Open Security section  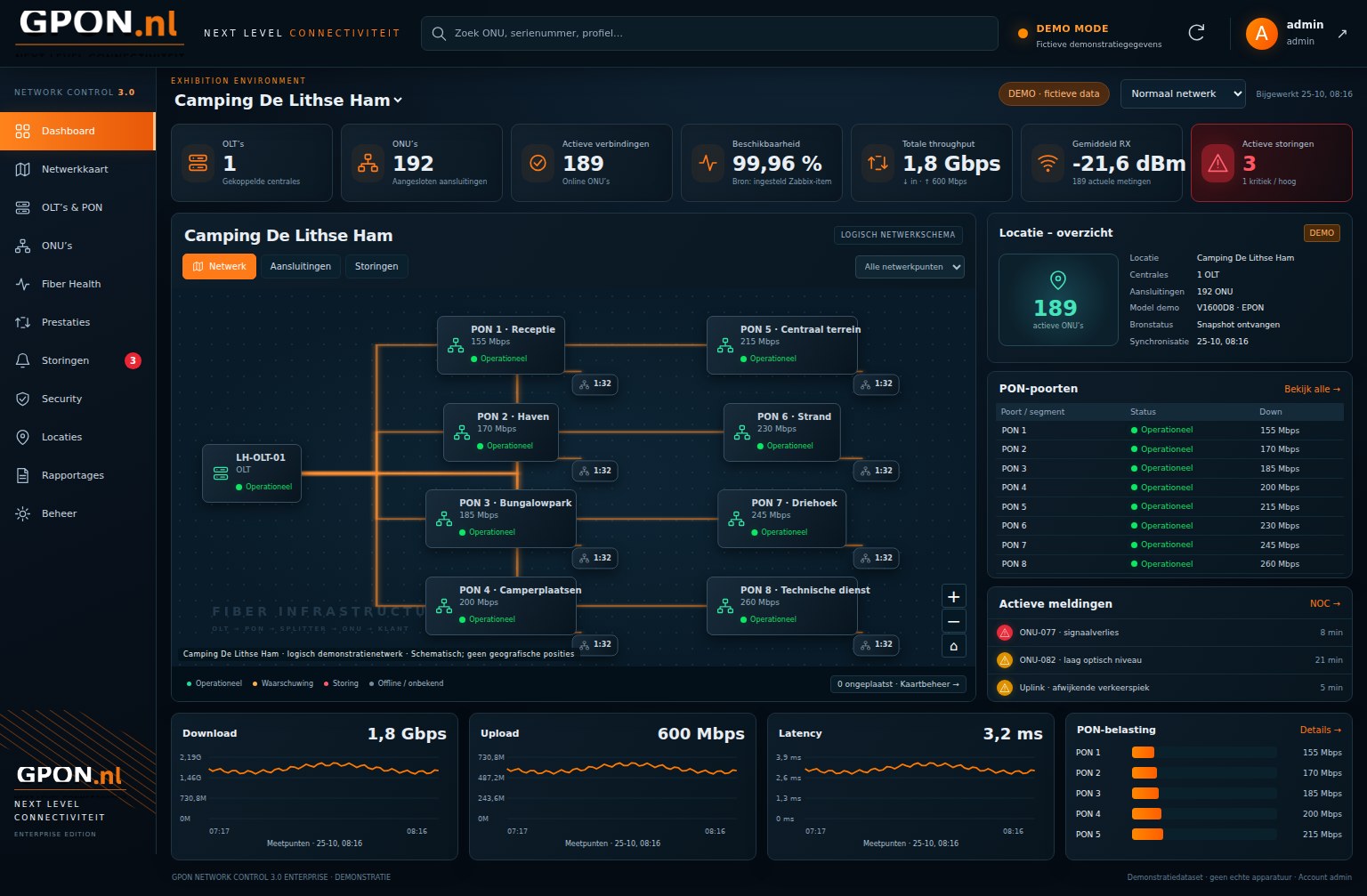pos(77,399)
